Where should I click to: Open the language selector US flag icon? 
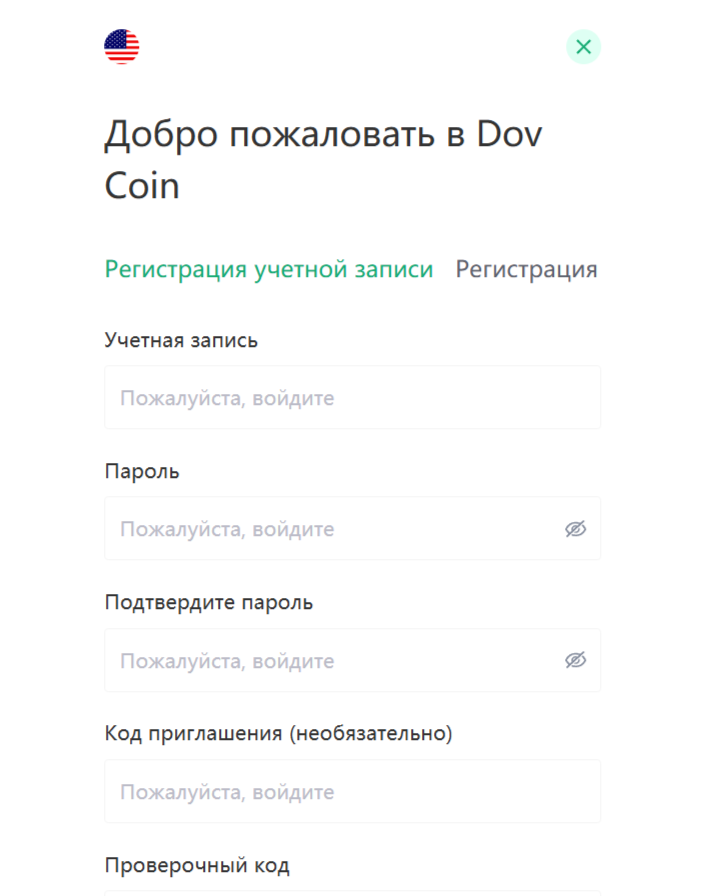pyautogui.click(x=122, y=47)
